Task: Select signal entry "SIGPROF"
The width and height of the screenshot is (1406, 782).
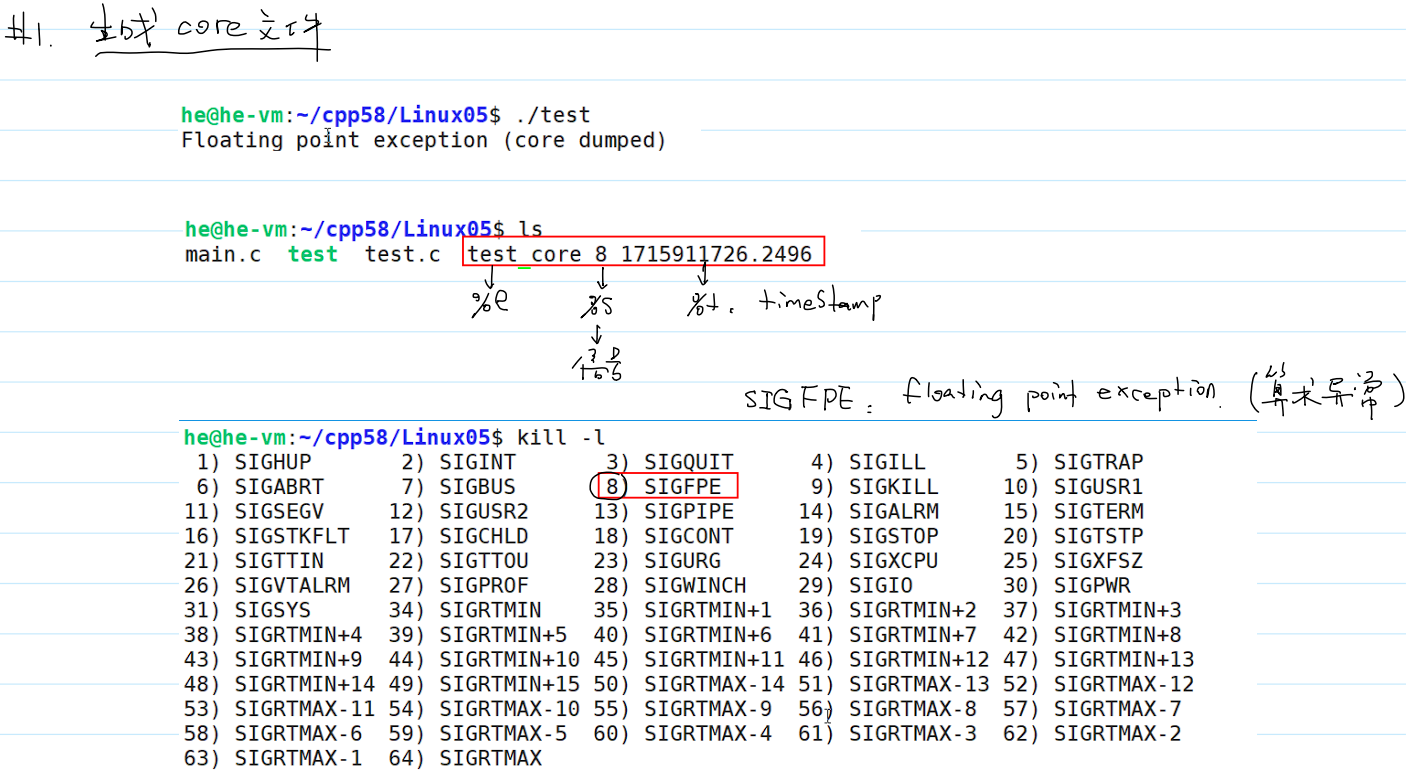Action: click(x=484, y=586)
